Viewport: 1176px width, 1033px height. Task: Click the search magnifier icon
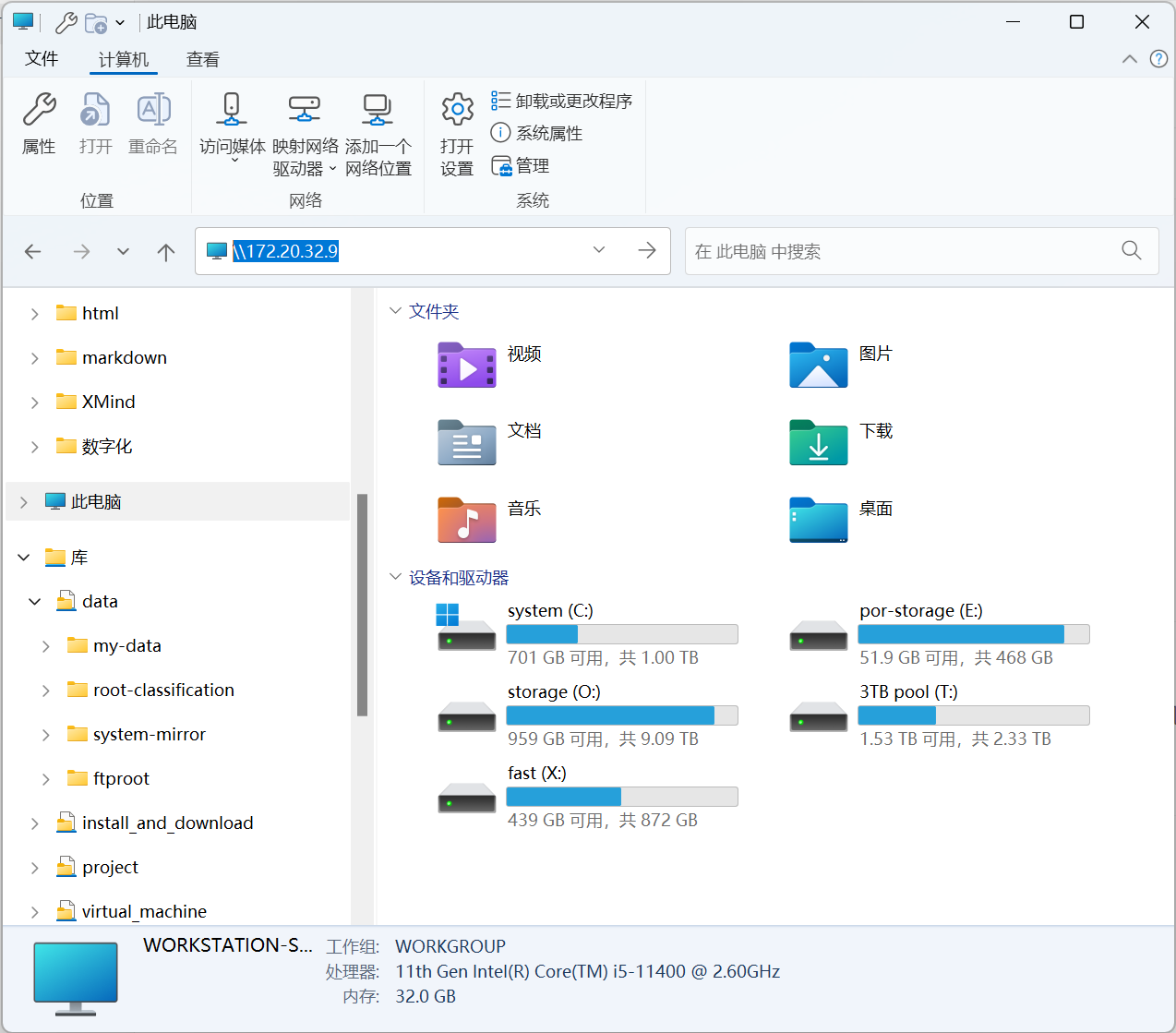coord(1131,250)
